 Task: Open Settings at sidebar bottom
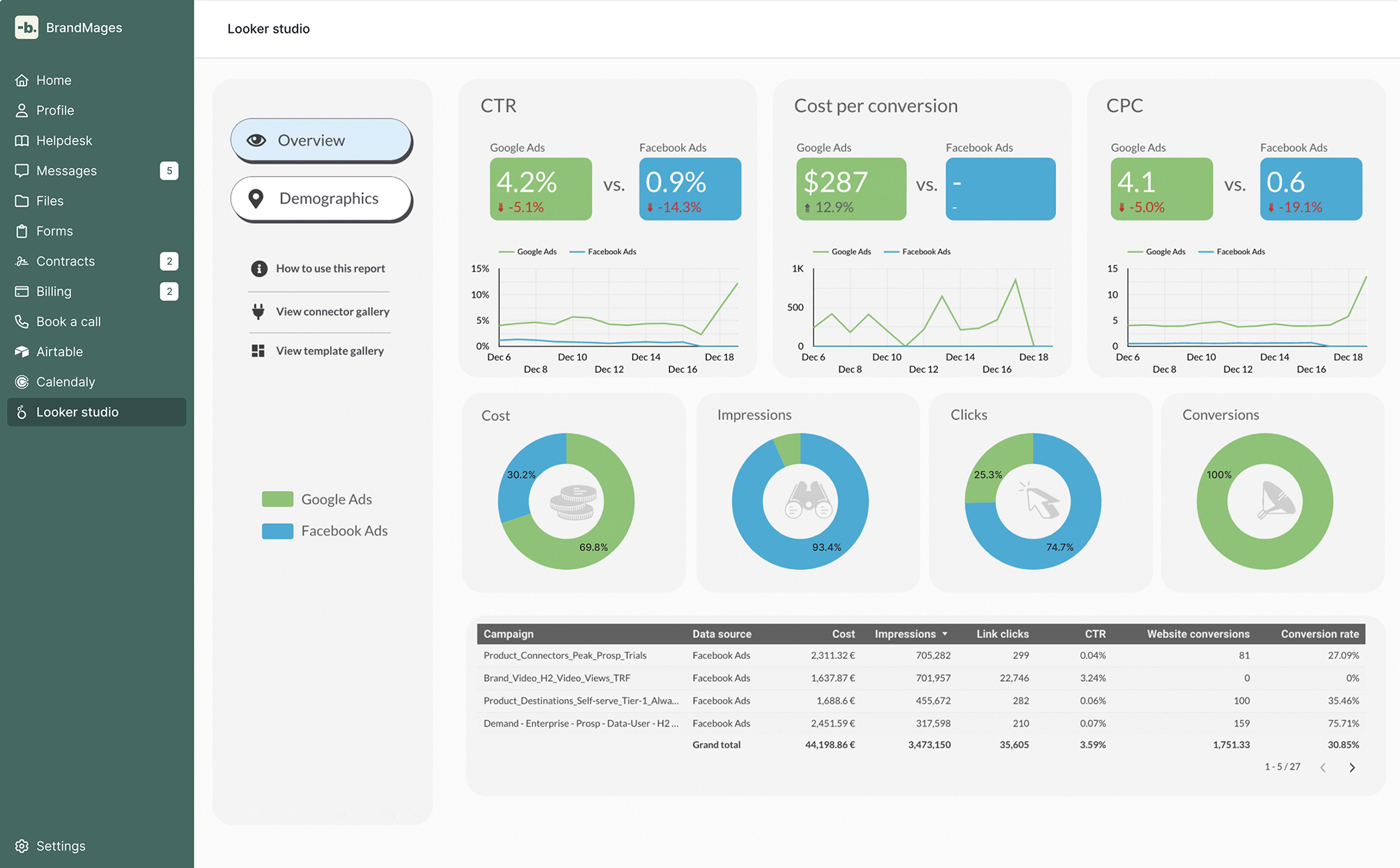coord(96,846)
